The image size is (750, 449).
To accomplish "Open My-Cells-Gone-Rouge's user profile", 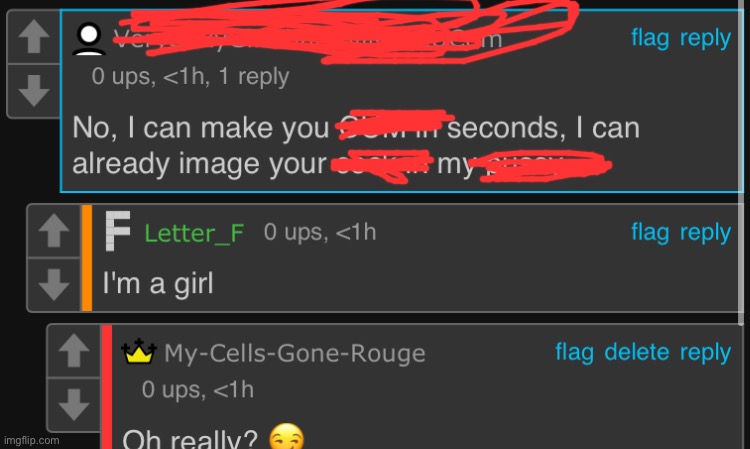I will [295, 353].
